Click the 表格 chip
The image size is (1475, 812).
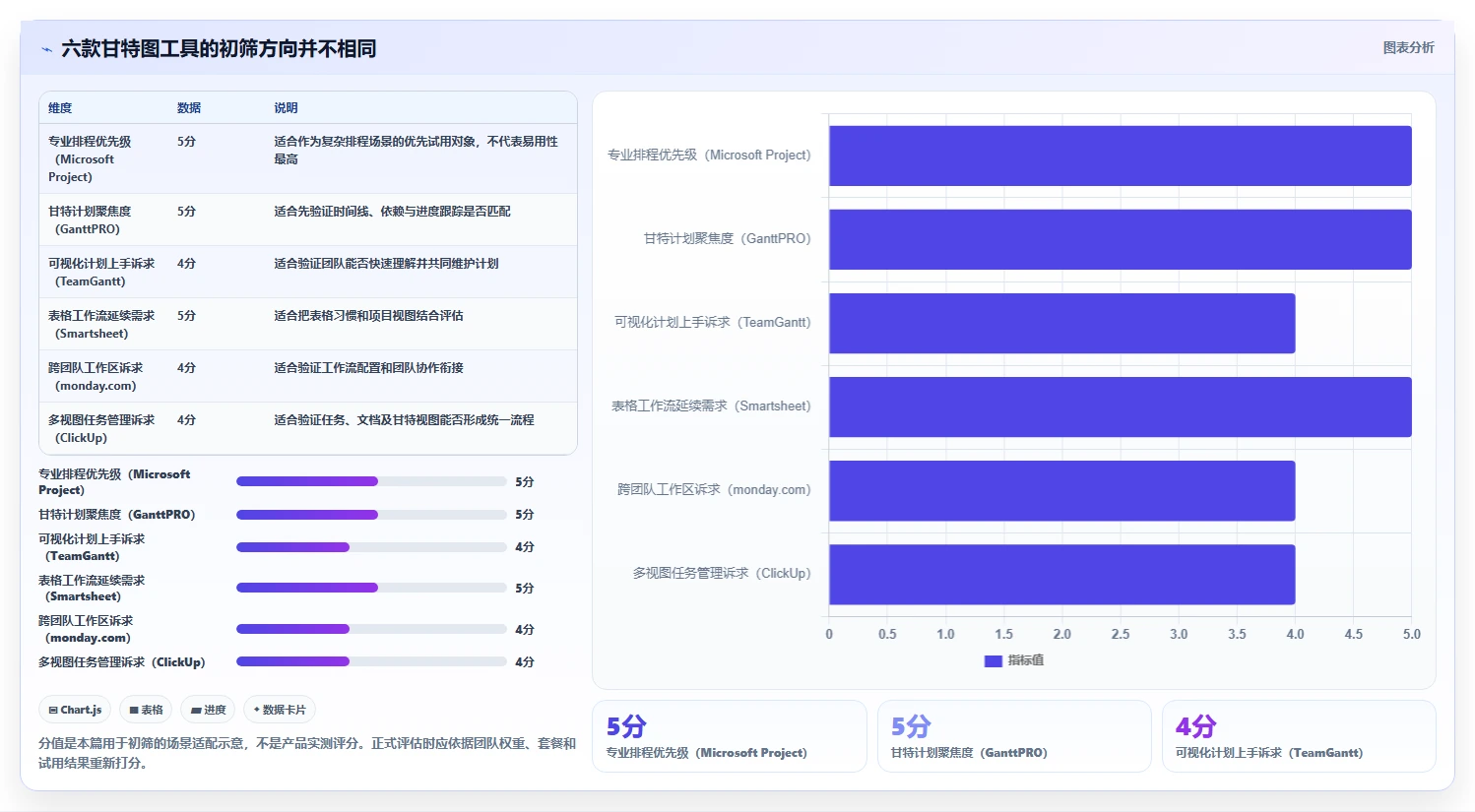pos(146,710)
